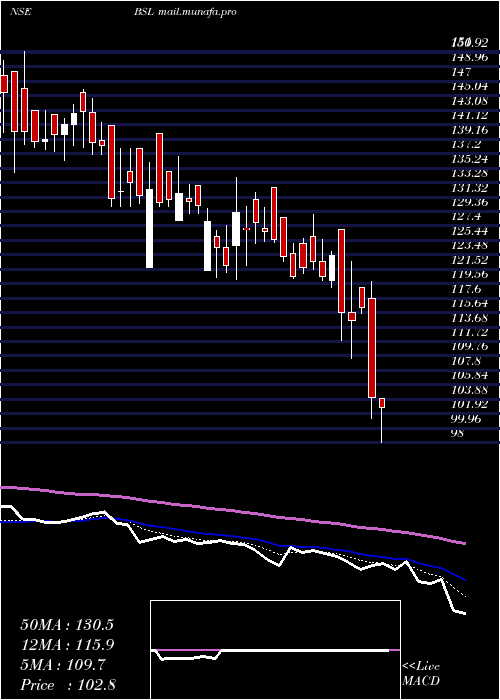Click the 121.52 price axis label
Screen dimensions: 500x700
(x=469, y=260)
